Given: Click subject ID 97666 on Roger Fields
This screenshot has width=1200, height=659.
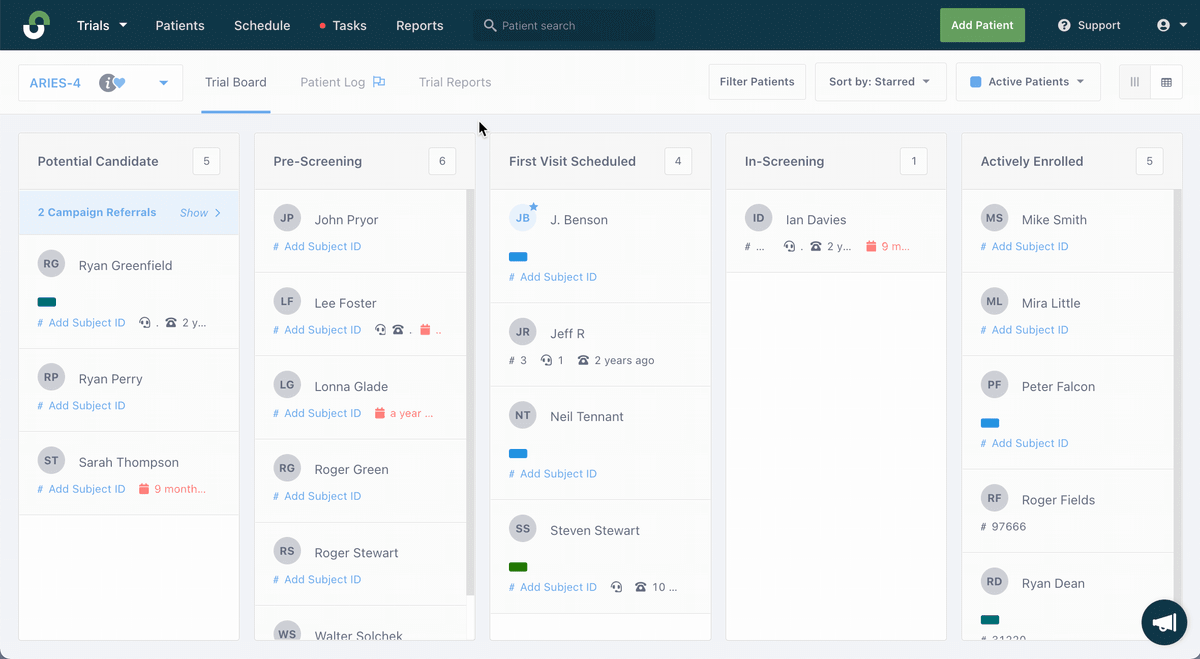Looking at the screenshot, I should tap(1003, 527).
